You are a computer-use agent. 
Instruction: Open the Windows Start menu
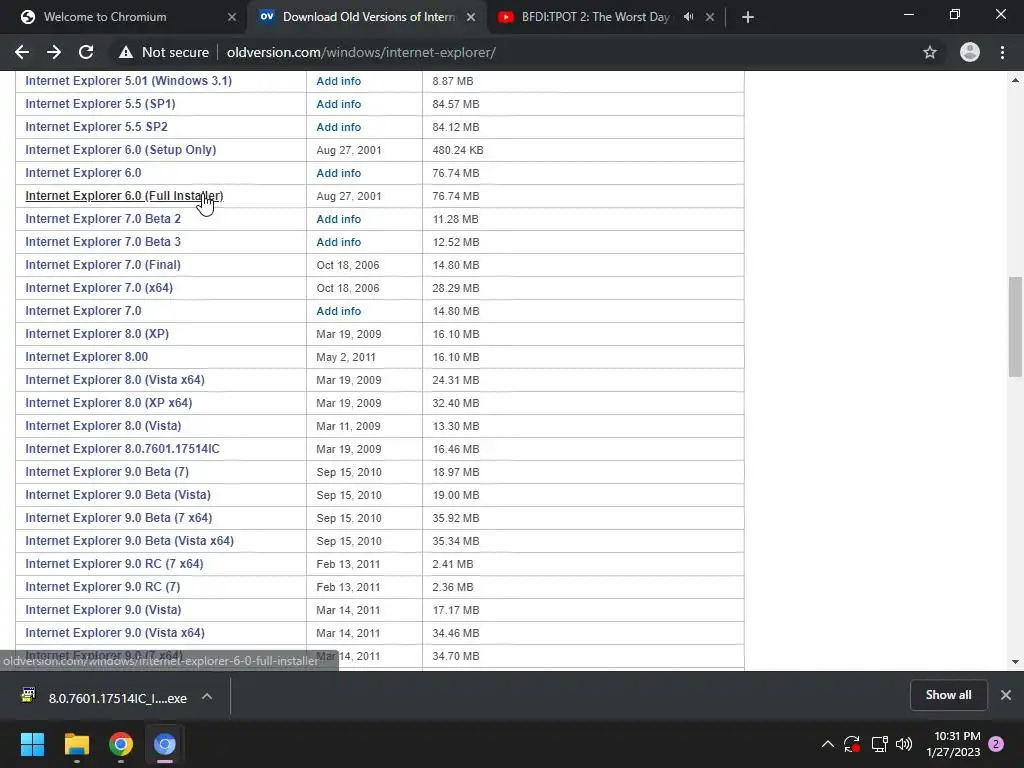coord(32,744)
